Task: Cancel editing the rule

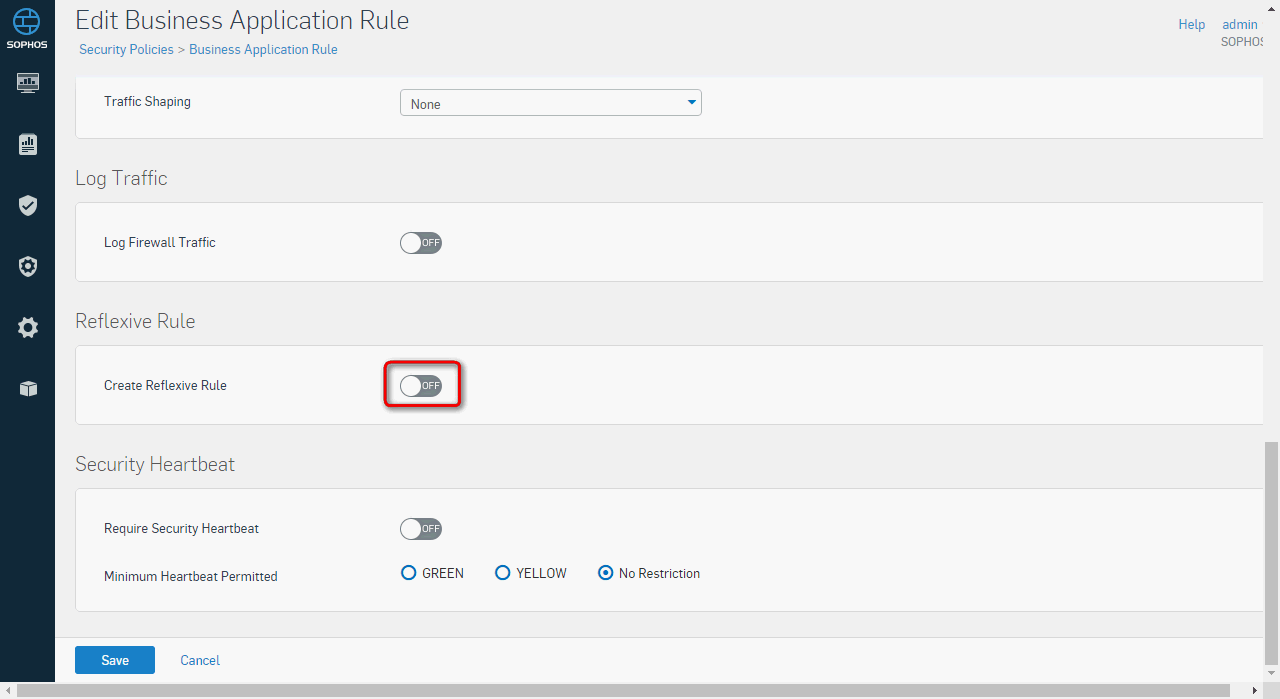Action: [x=200, y=660]
